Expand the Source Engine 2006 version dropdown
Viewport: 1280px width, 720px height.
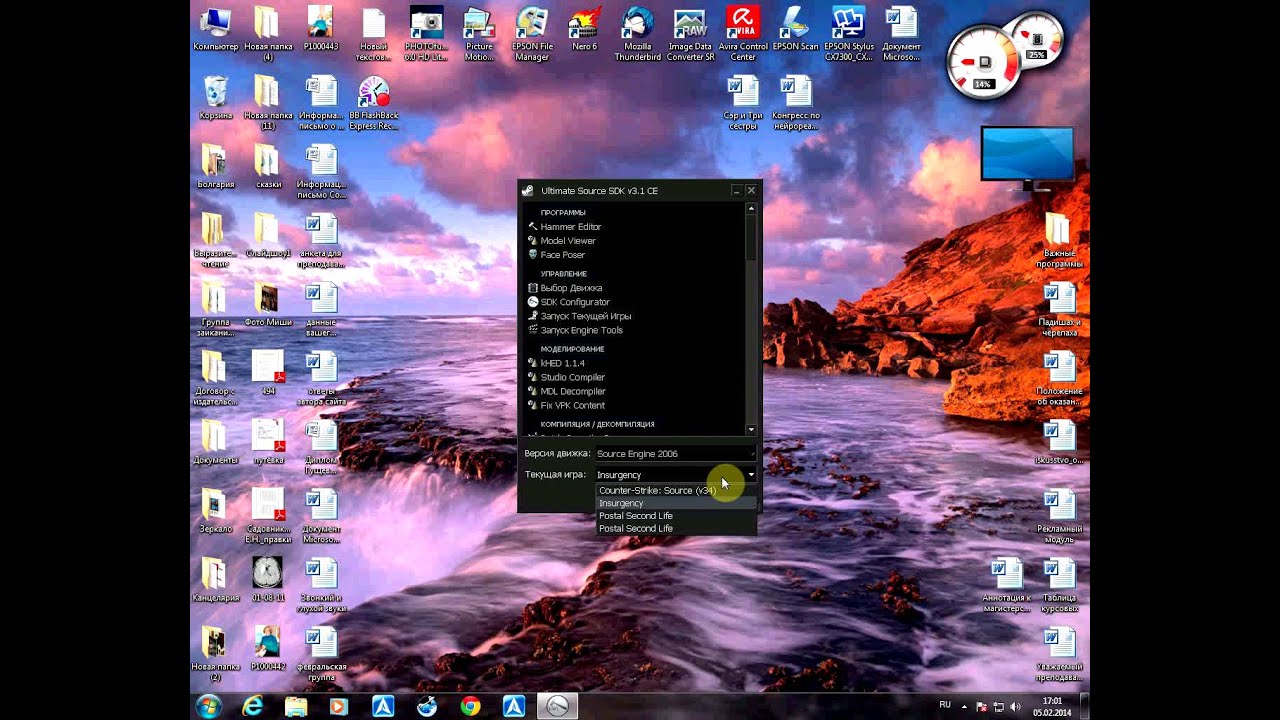pos(675,454)
